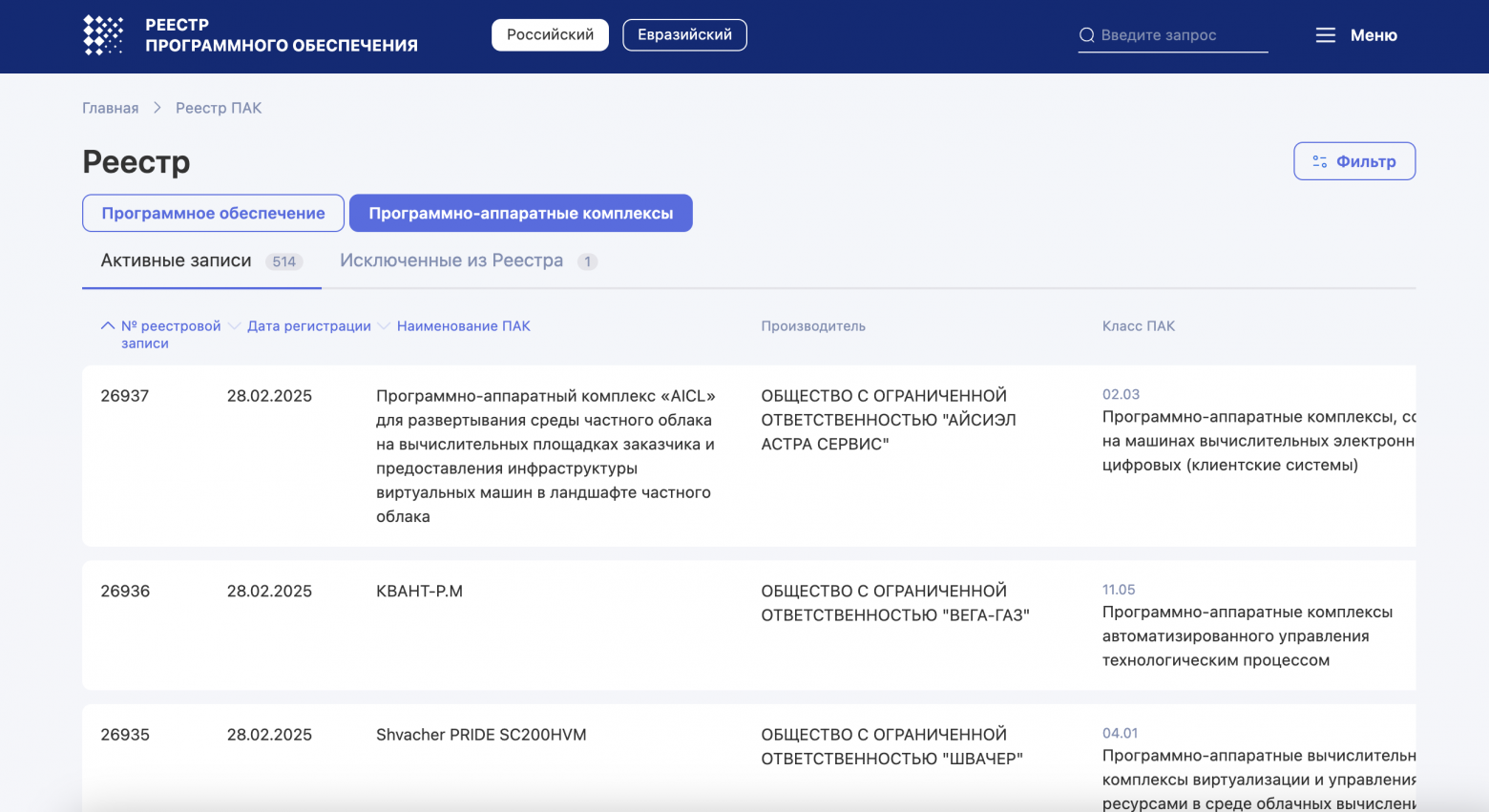Click manufacturer ВЕГА-ГАЗ
1489x812 pixels.
tap(895, 603)
